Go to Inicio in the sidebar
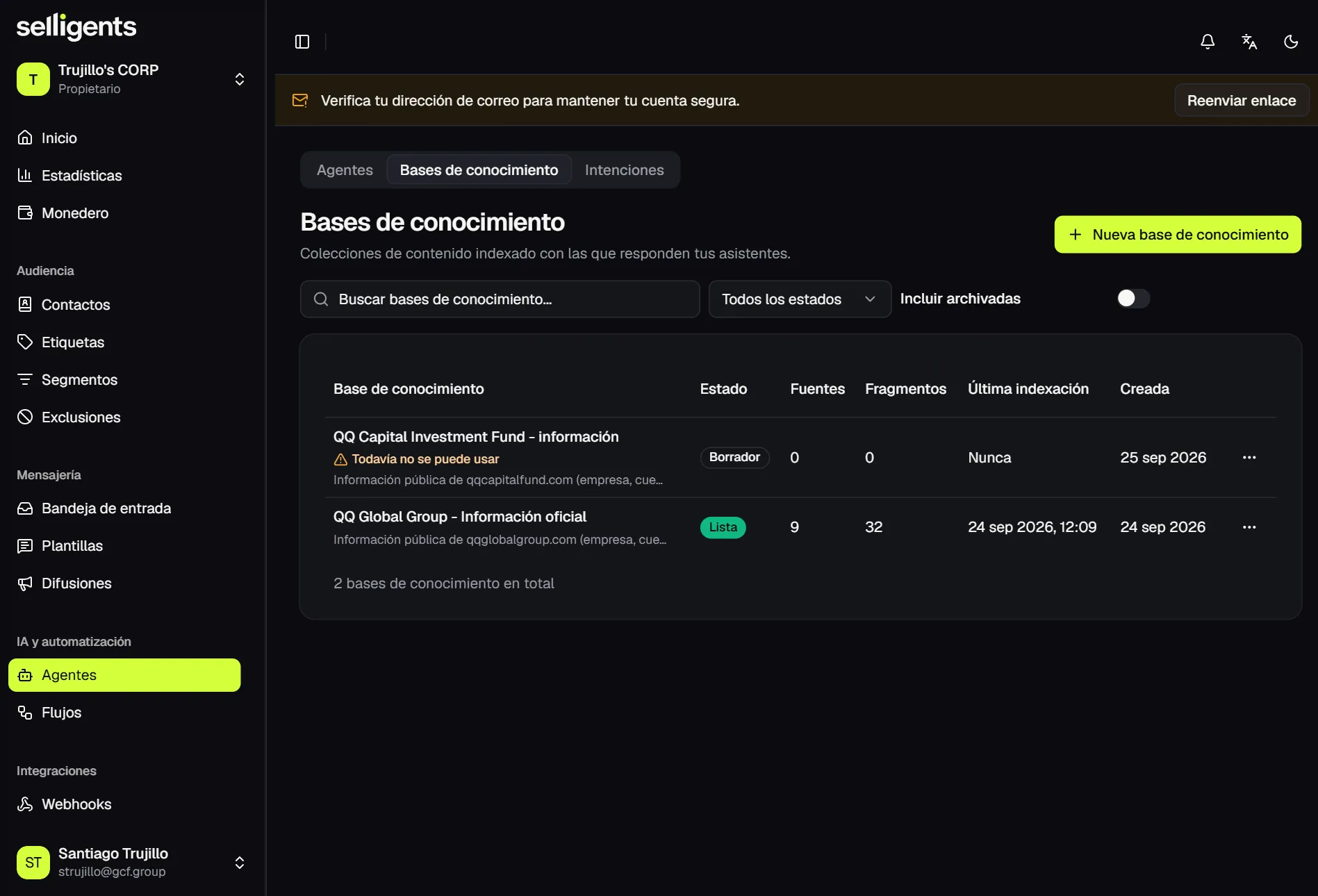Screen dimensions: 1318x896 [124, 138]
